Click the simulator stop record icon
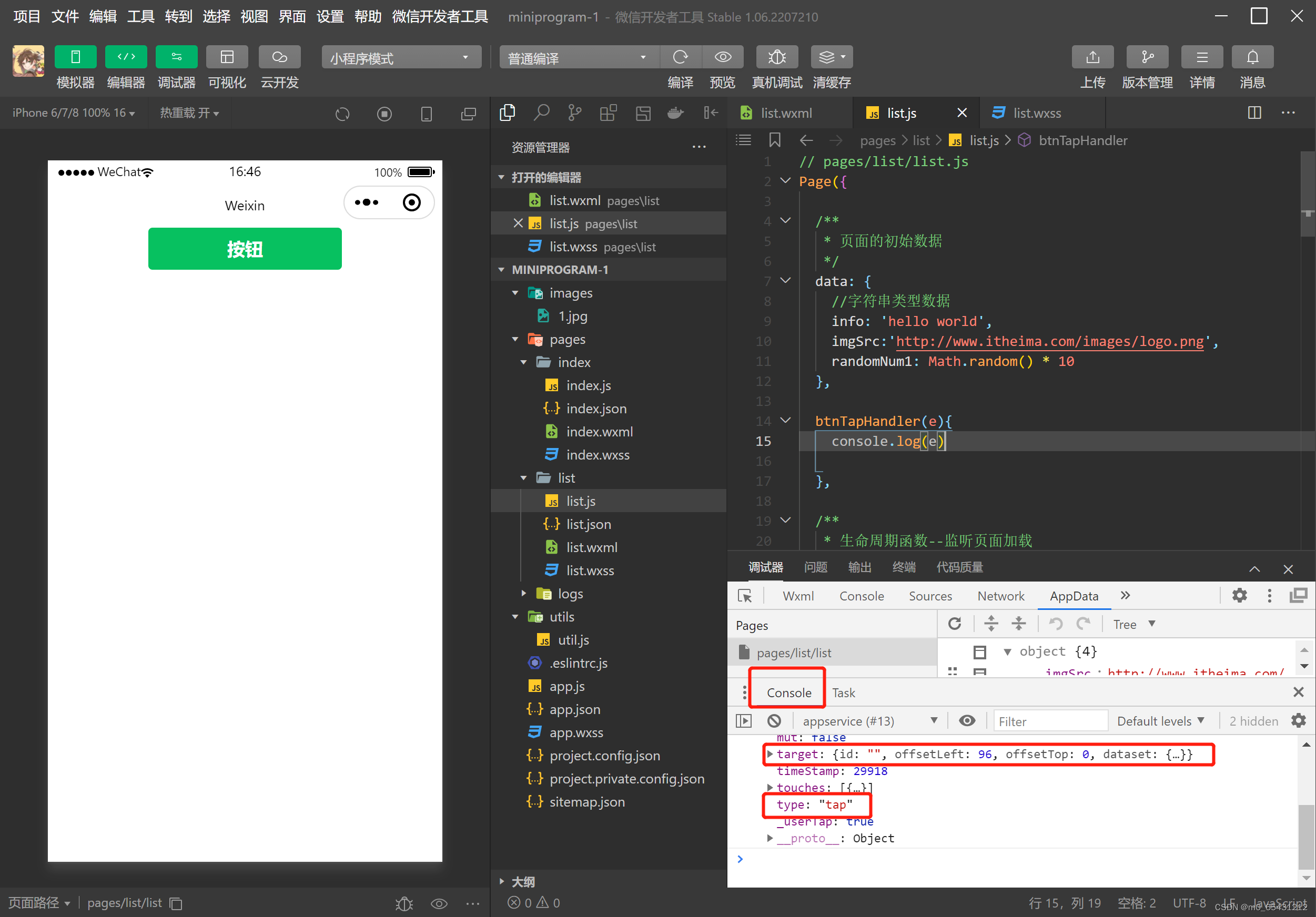This screenshot has height=917, width=1316. point(384,114)
